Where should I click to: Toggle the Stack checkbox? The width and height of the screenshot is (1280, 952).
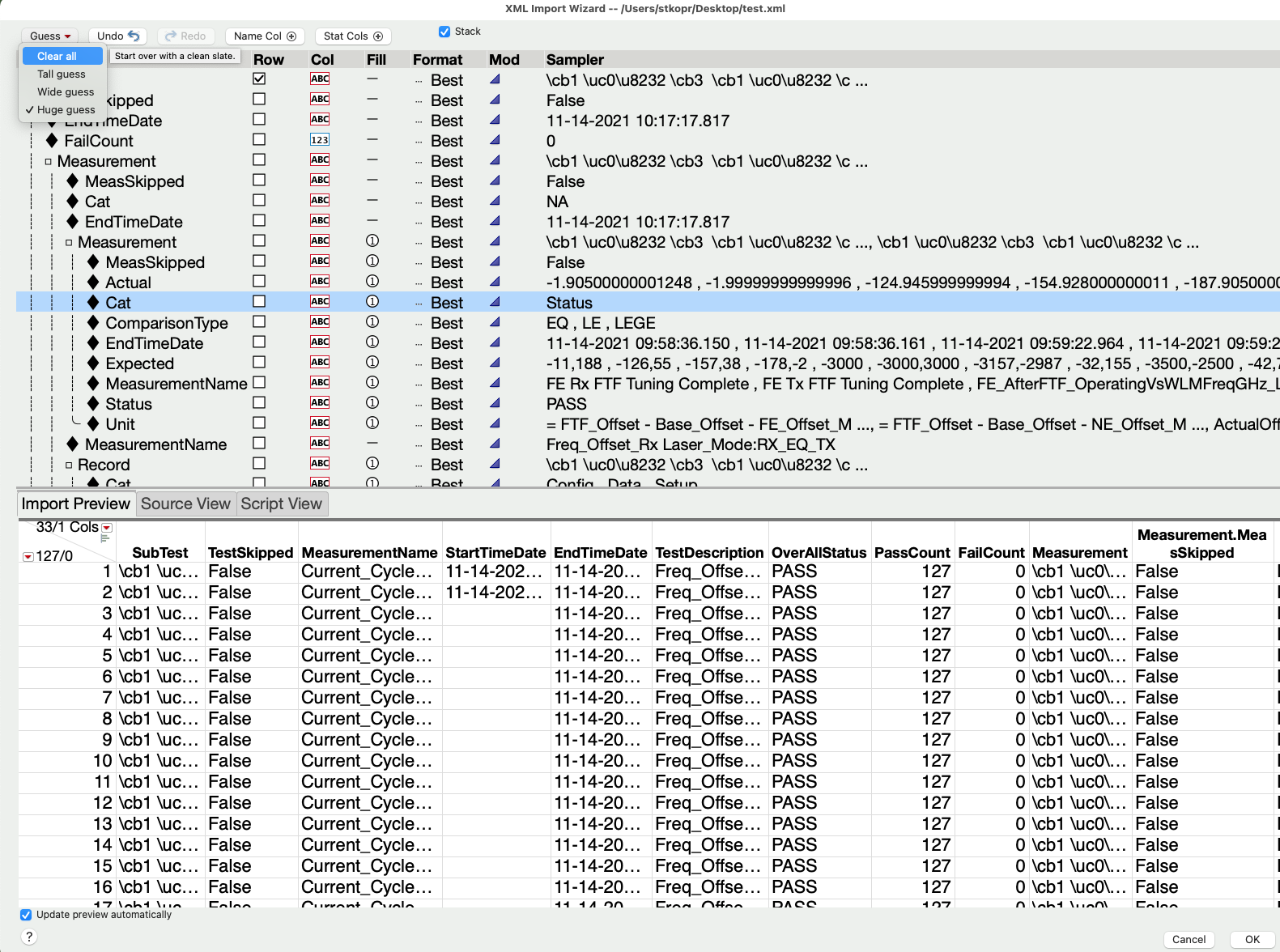coord(444,32)
